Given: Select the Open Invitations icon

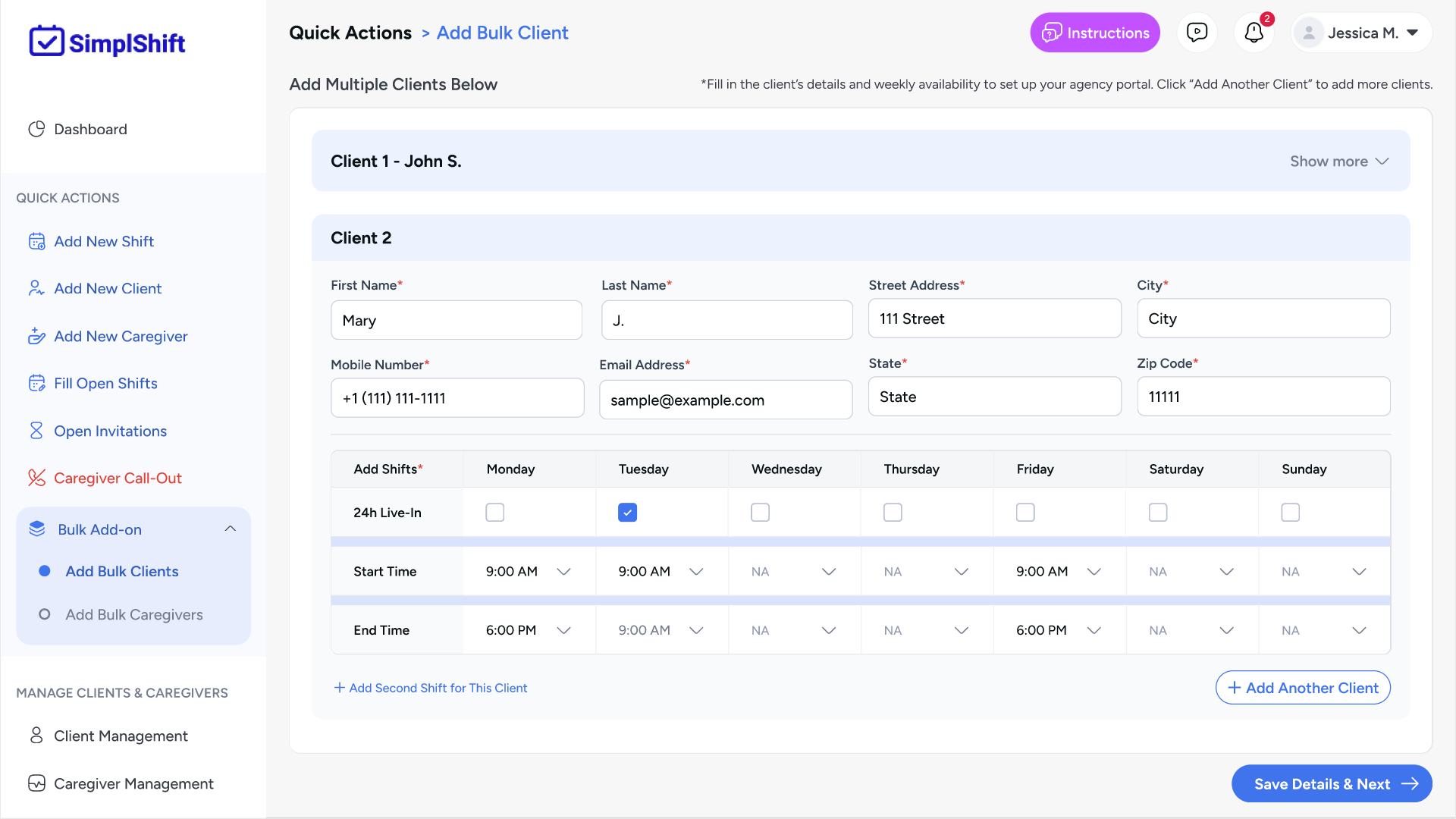Looking at the screenshot, I should point(36,430).
